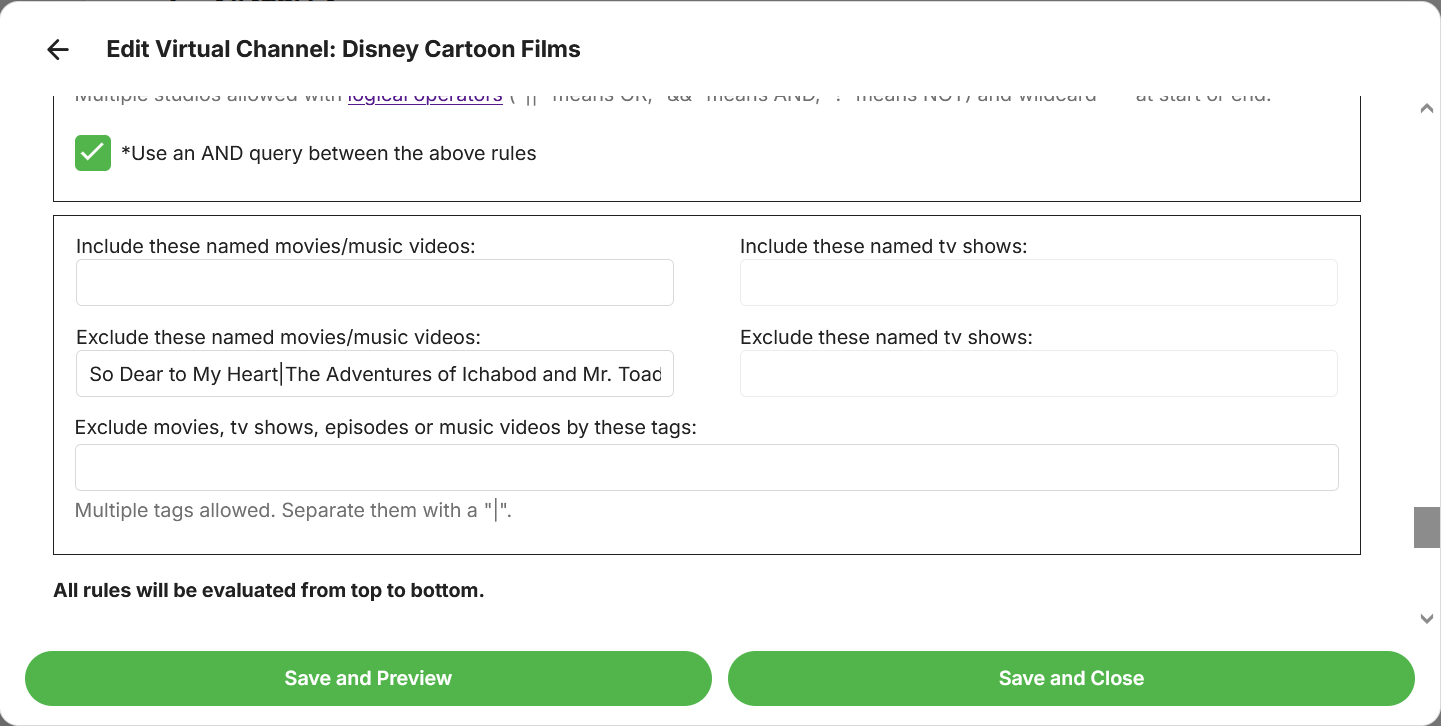Image resolution: width=1441 pixels, height=726 pixels.
Task: Click the 'All rules will be evaluated' note
Action: [x=268, y=591]
